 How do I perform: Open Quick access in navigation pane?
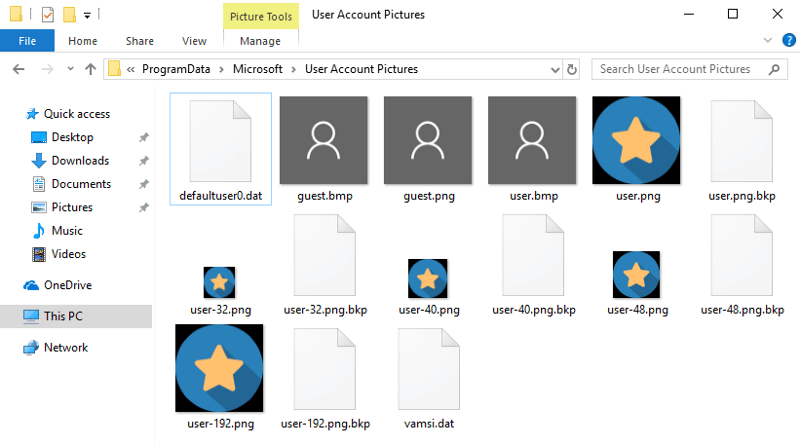(x=77, y=114)
